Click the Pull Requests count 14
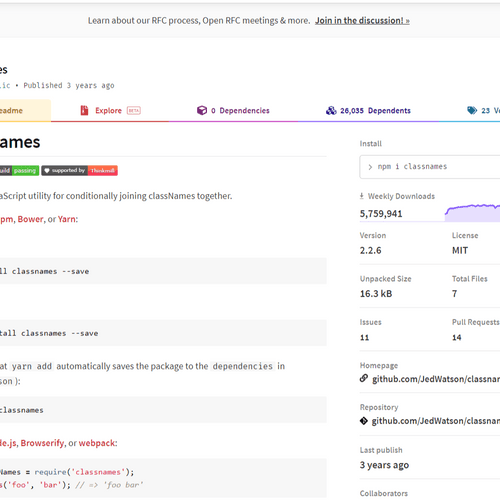This screenshot has height=500, width=500. (x=457, y=338)
